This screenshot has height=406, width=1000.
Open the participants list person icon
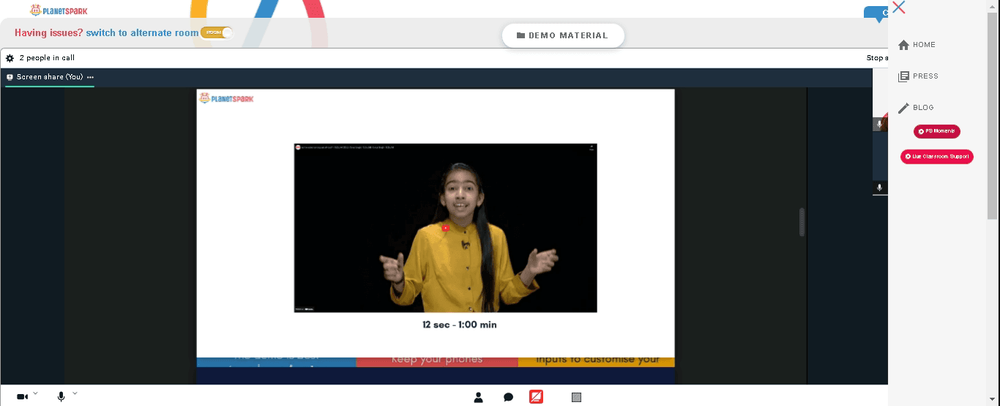[x=478, y=397]
